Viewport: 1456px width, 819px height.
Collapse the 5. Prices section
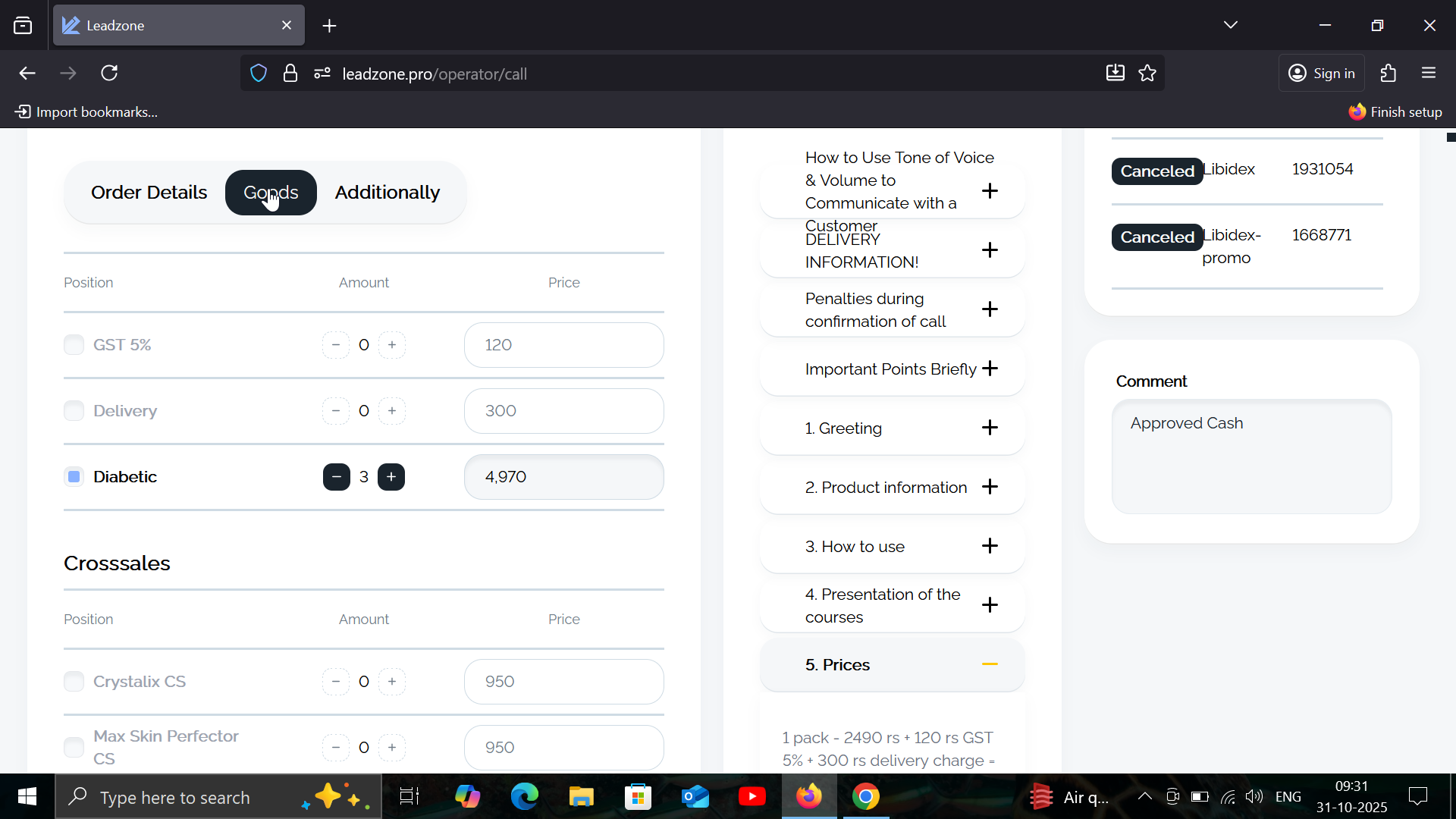tap(990, 664)
